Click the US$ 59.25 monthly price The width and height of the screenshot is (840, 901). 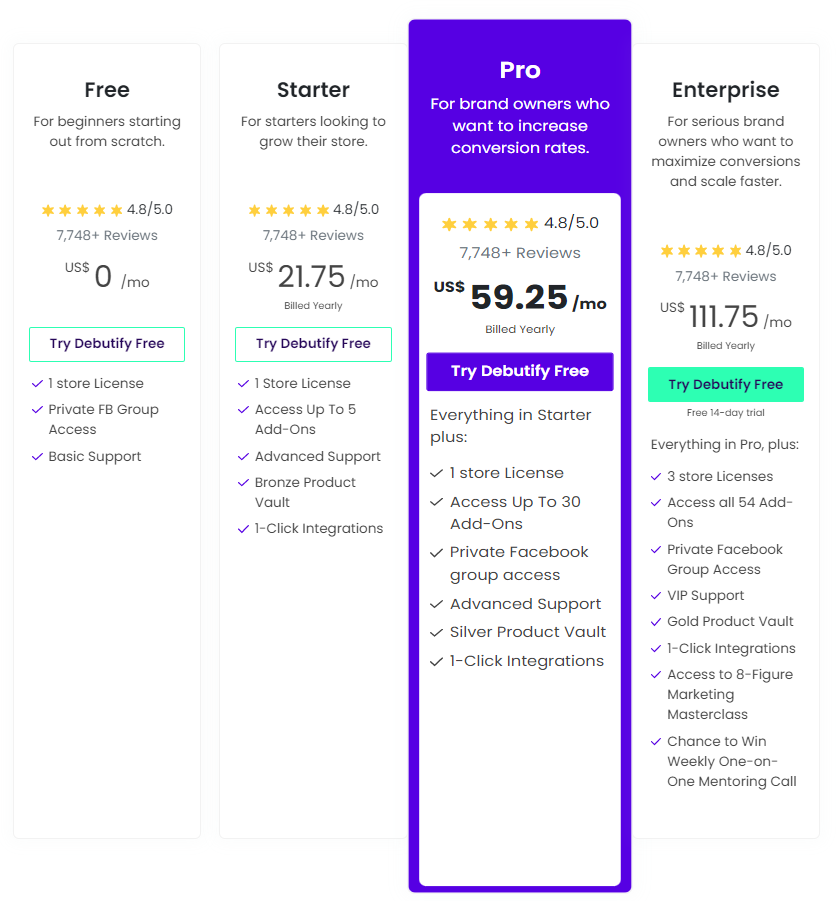[520, 299]
